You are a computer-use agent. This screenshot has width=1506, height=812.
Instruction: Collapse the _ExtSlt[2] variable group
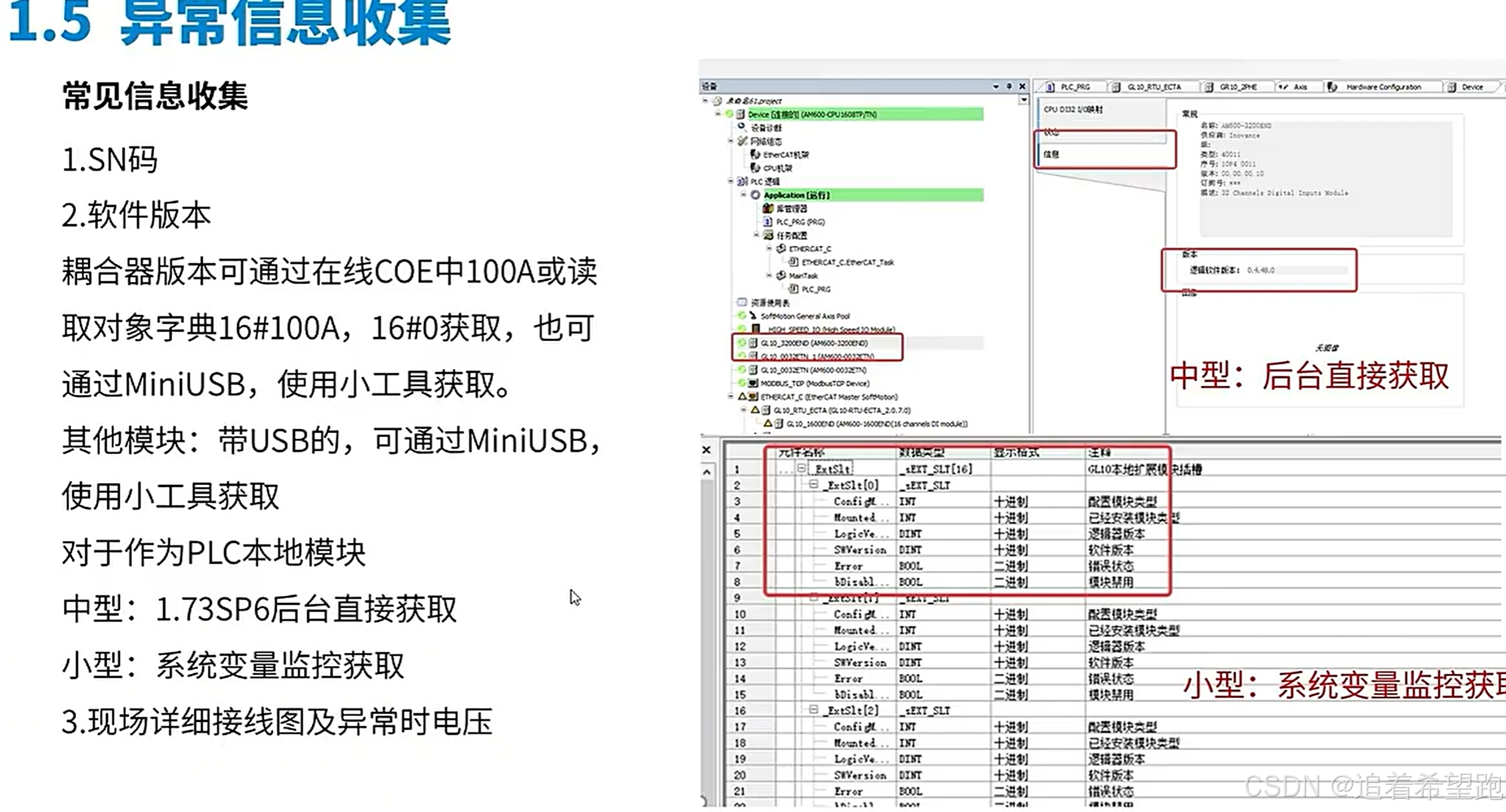point(814,710)
